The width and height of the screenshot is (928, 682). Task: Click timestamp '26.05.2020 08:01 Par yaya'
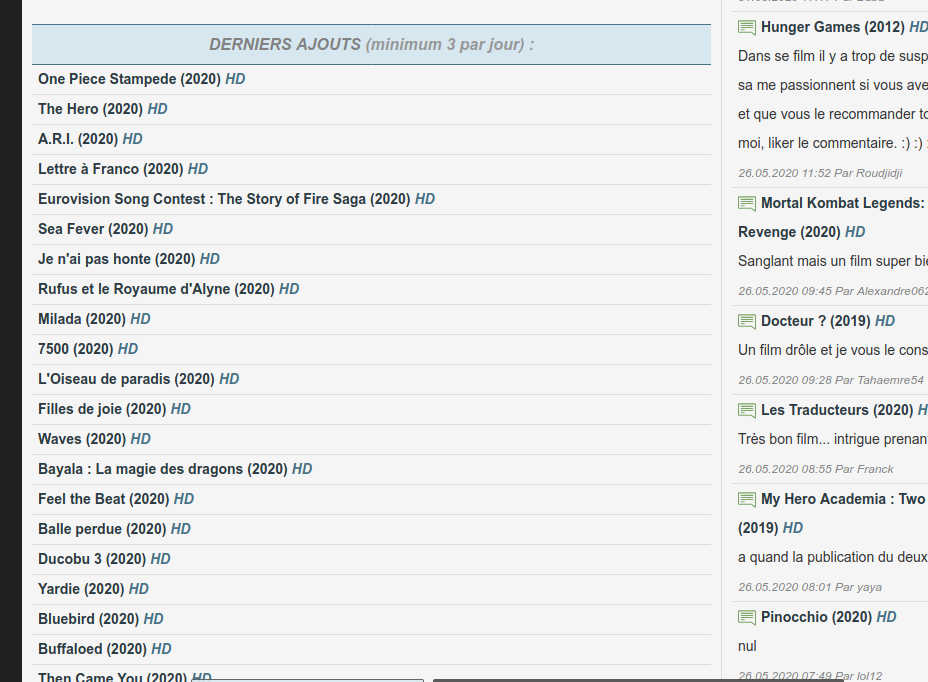coord(810,587)
